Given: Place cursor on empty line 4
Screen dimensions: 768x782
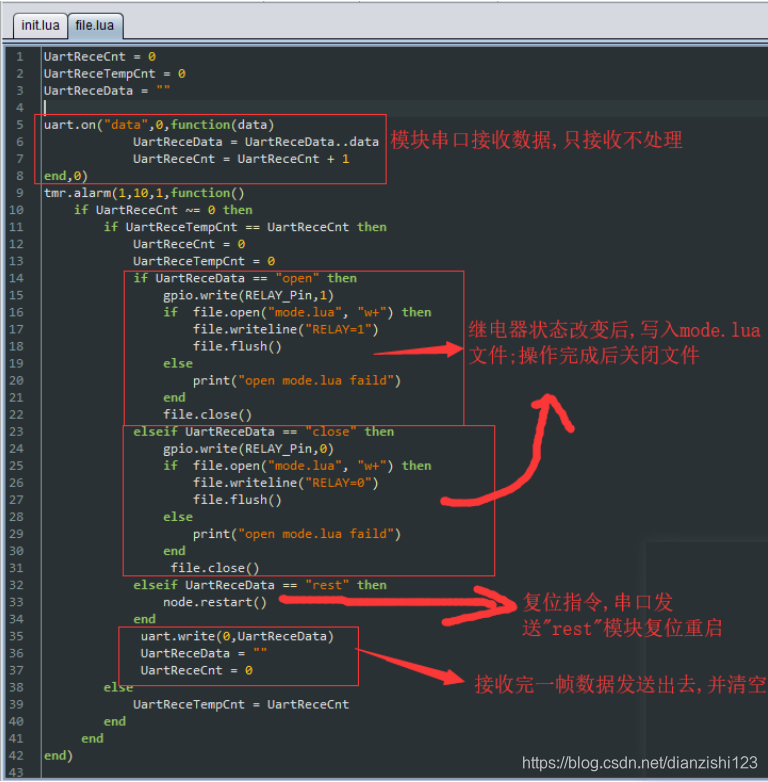Looking at the screenshot, I should [404, 108].
